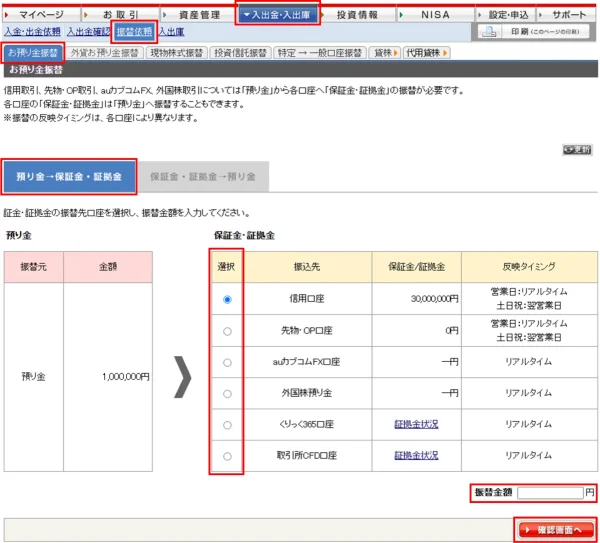Viewport: 600px width, 543px height.
Task: Select the 外国株預り金 radio button
Action: pyautogui.click(x=227, y=394)
